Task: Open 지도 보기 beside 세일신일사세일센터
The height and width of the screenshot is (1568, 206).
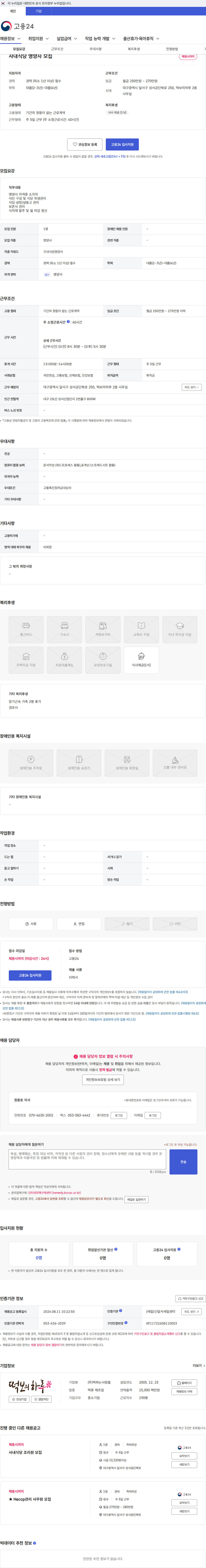Action: point(191,1312)
